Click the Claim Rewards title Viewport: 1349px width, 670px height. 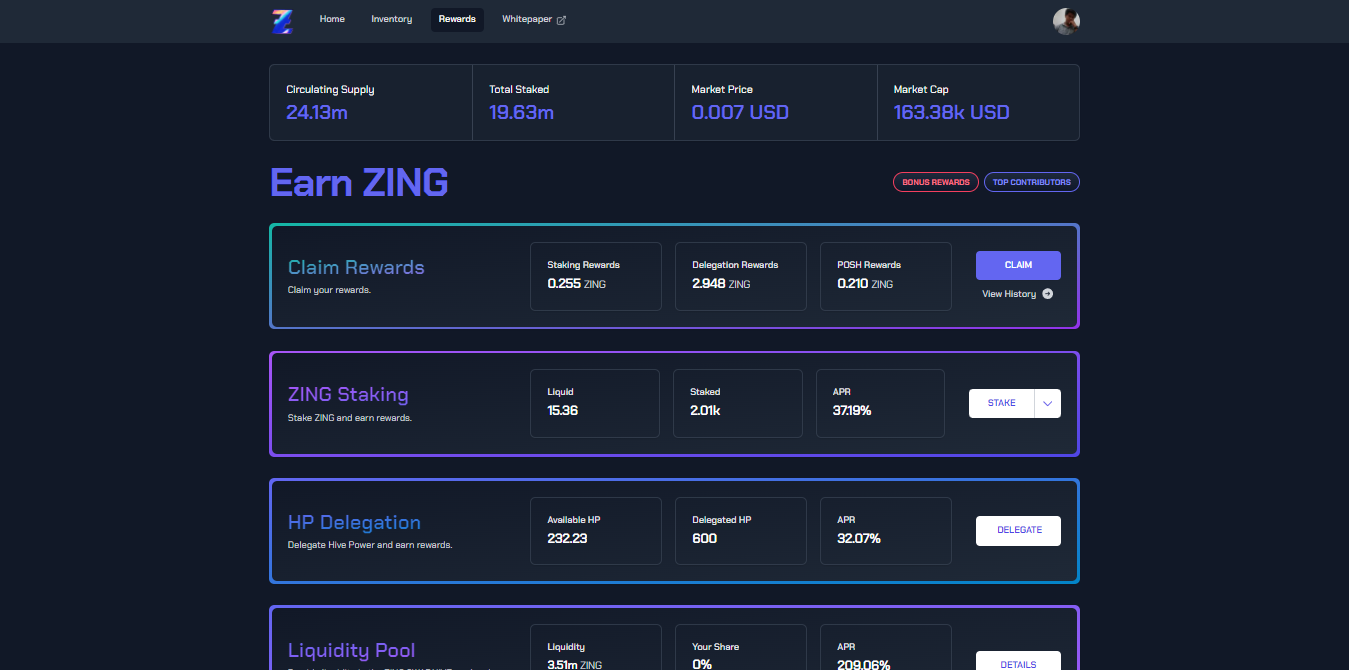[x=356, y=267]
